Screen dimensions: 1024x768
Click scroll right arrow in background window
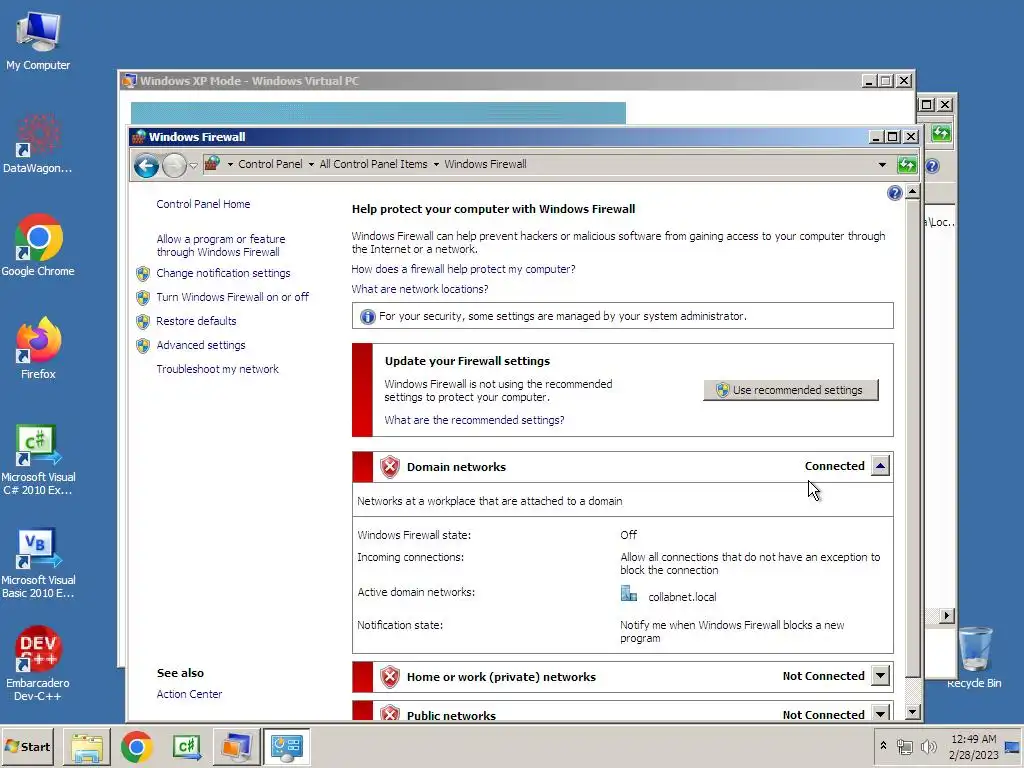pyautogui.click(x=946, y=615)
